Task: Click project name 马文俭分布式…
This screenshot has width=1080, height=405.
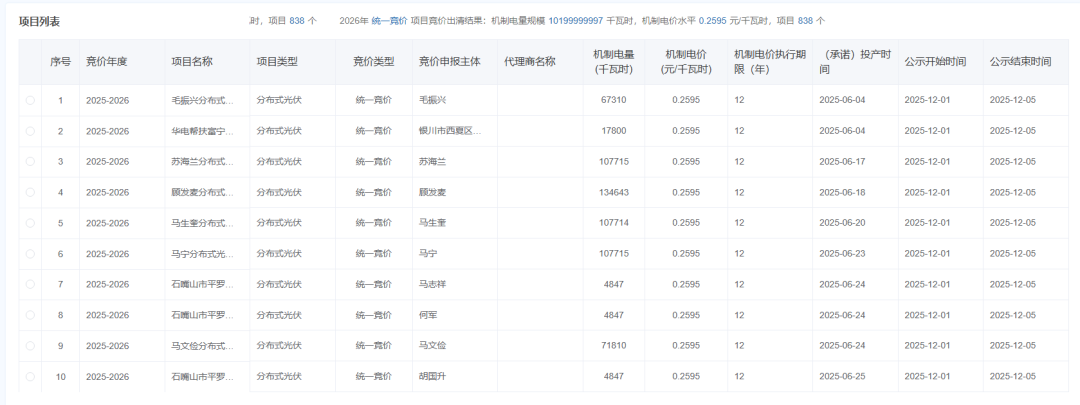Action: 202,346
